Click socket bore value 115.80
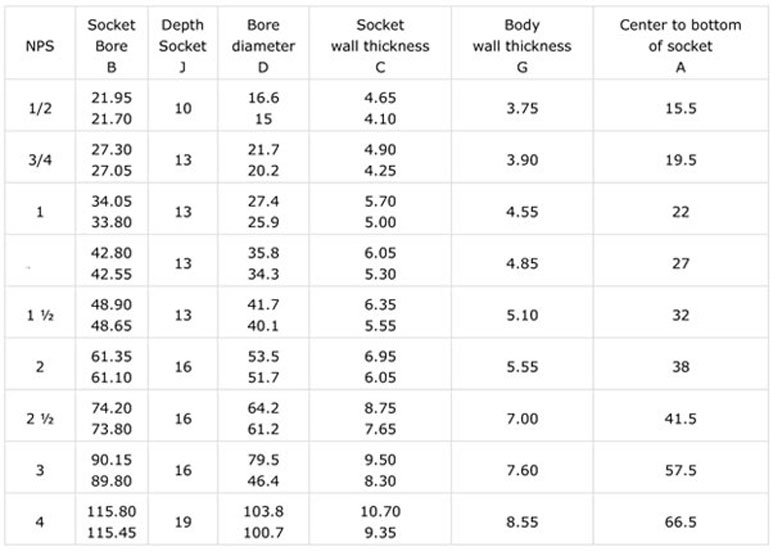771x555 pixels. 112,511
